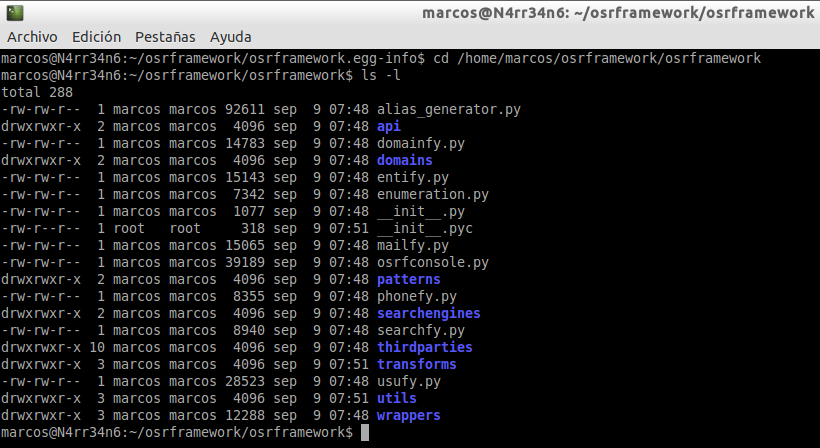The width and height of the screenshot is (820, 448).
Task: Click the domainfy.py filename
Action: 420,143
